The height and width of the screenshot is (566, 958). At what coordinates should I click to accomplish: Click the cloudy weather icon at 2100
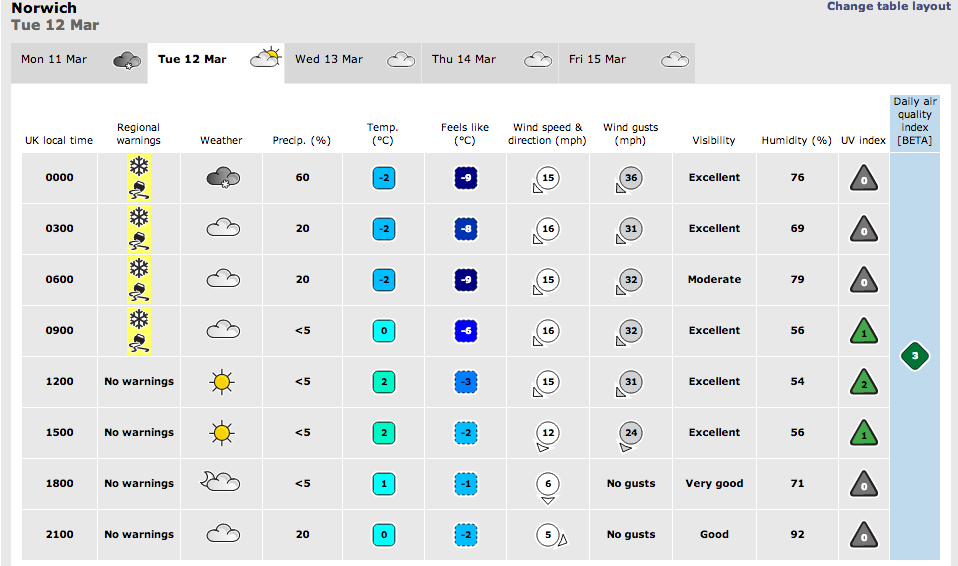(x=221, y=534)
